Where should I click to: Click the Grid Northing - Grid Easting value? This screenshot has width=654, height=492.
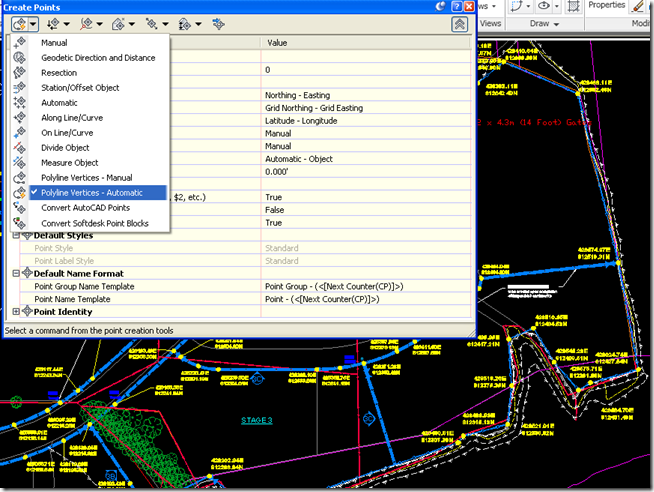[x=366, y=108]
